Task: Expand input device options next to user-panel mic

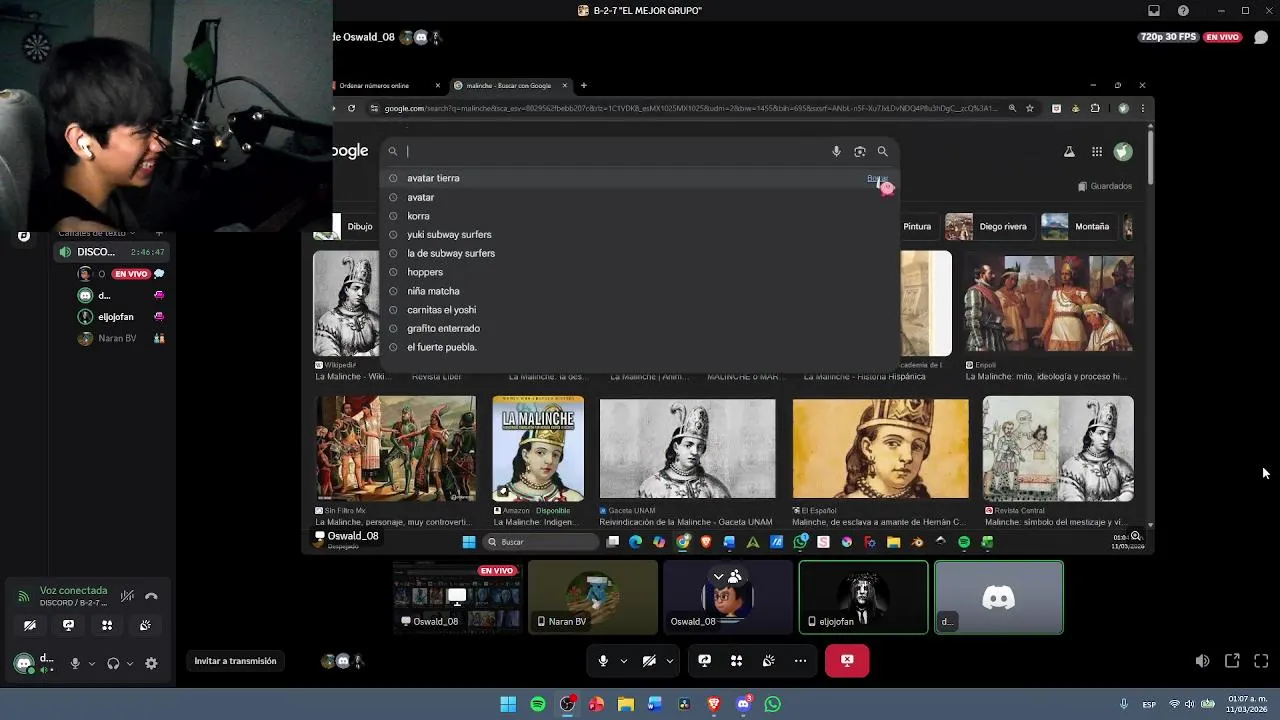Action: tap(92, 663)
